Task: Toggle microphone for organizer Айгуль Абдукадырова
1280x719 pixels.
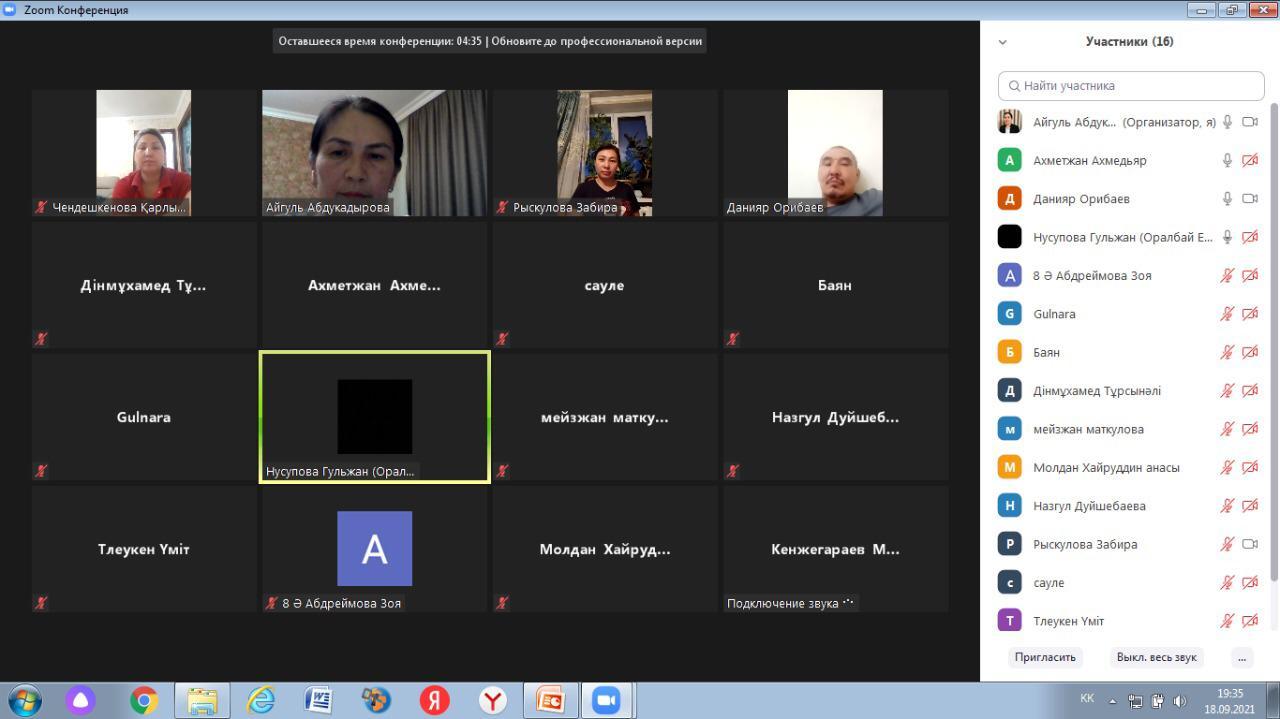Action: click(1227, 122)
